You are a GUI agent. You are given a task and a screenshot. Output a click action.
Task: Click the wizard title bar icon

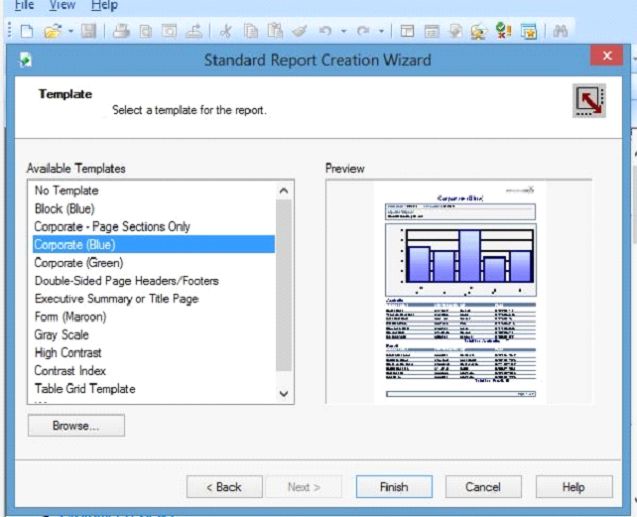point(26,60)
